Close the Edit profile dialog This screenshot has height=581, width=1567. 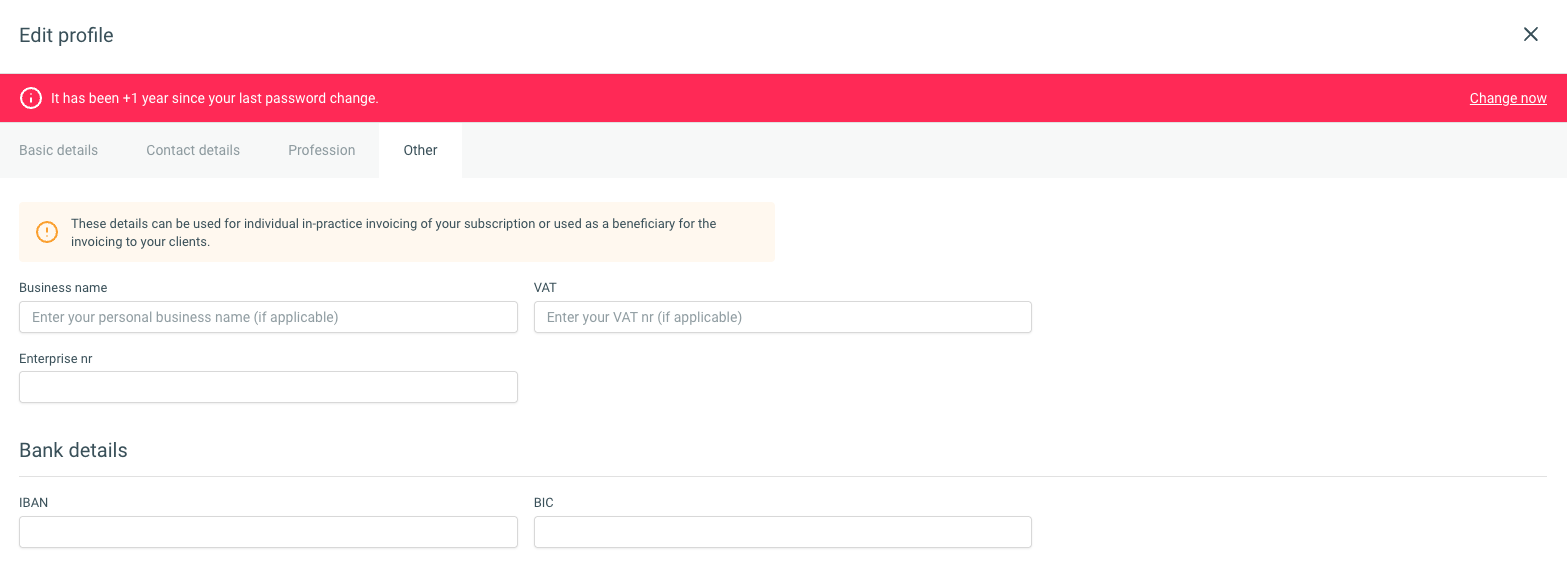1530,35
